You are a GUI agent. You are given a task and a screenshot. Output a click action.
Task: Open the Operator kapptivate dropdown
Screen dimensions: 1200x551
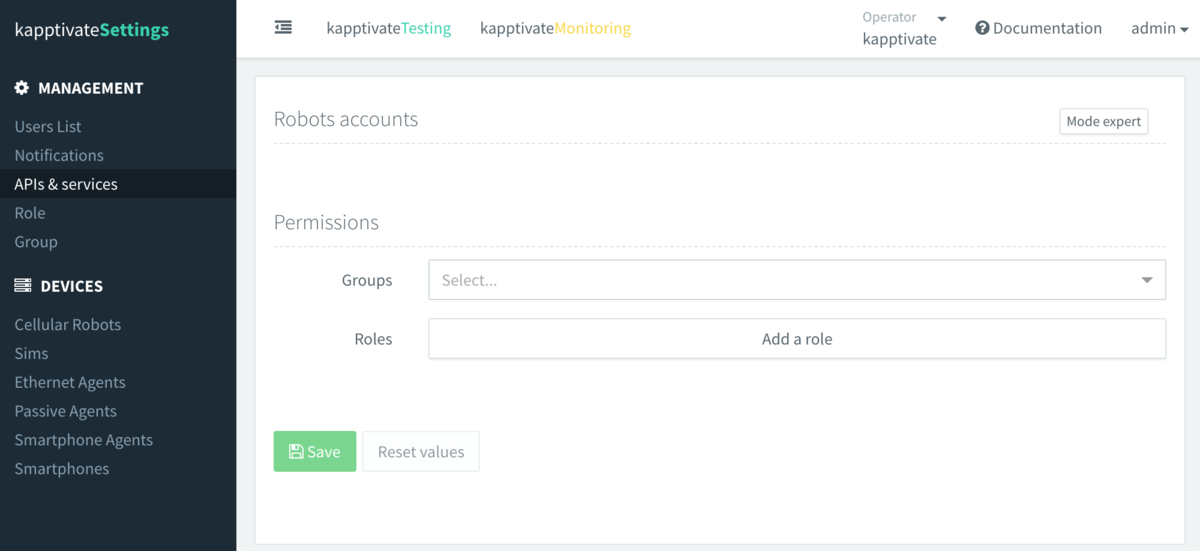tap(904, 29)
